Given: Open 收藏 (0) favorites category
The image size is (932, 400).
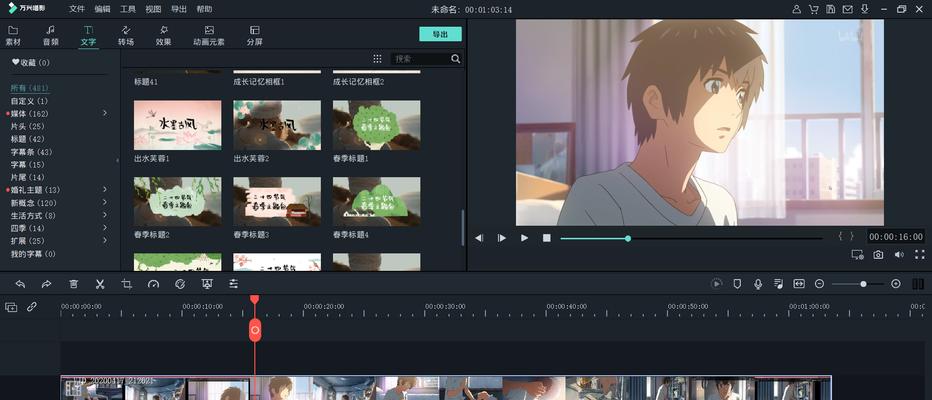Looking at the screenshot, I should (x=31, y=62).
